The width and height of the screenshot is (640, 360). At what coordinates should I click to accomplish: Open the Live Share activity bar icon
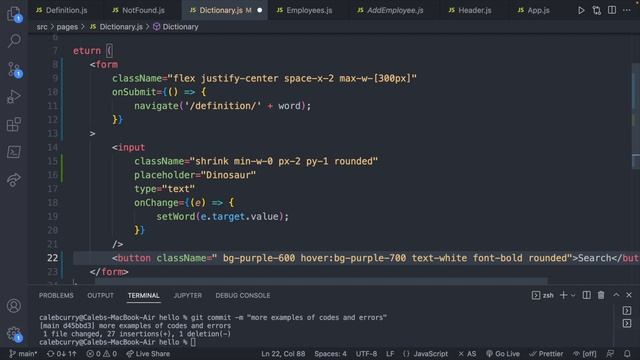click(14, 180)
